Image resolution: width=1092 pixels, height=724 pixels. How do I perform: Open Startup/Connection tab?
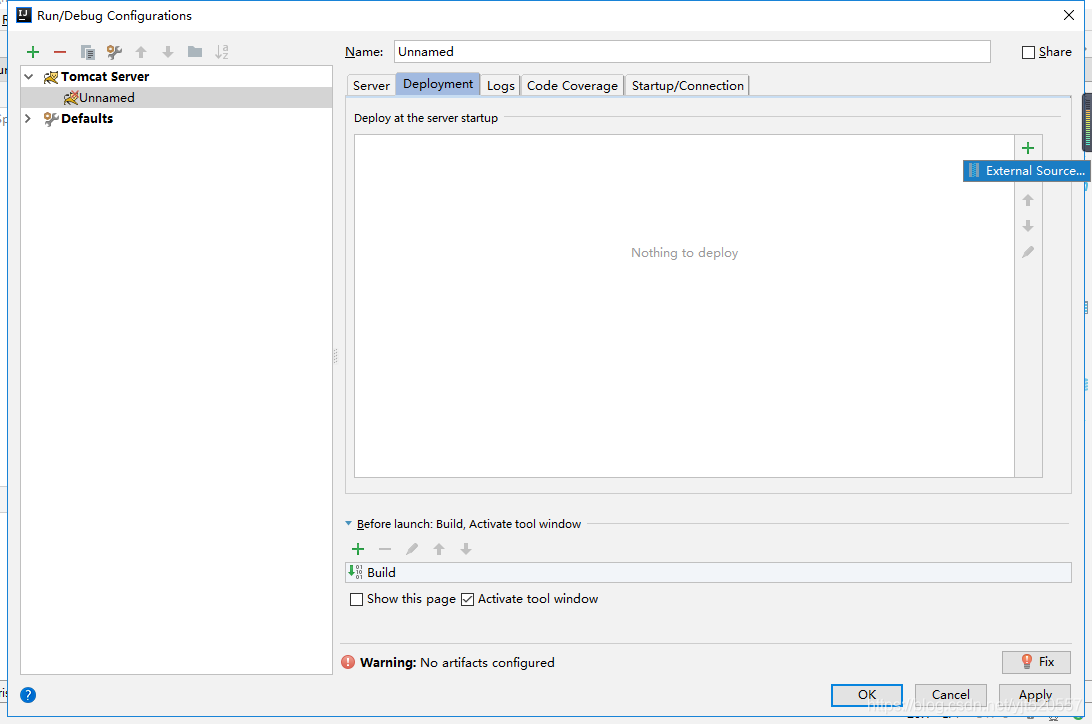coord(687,86)
